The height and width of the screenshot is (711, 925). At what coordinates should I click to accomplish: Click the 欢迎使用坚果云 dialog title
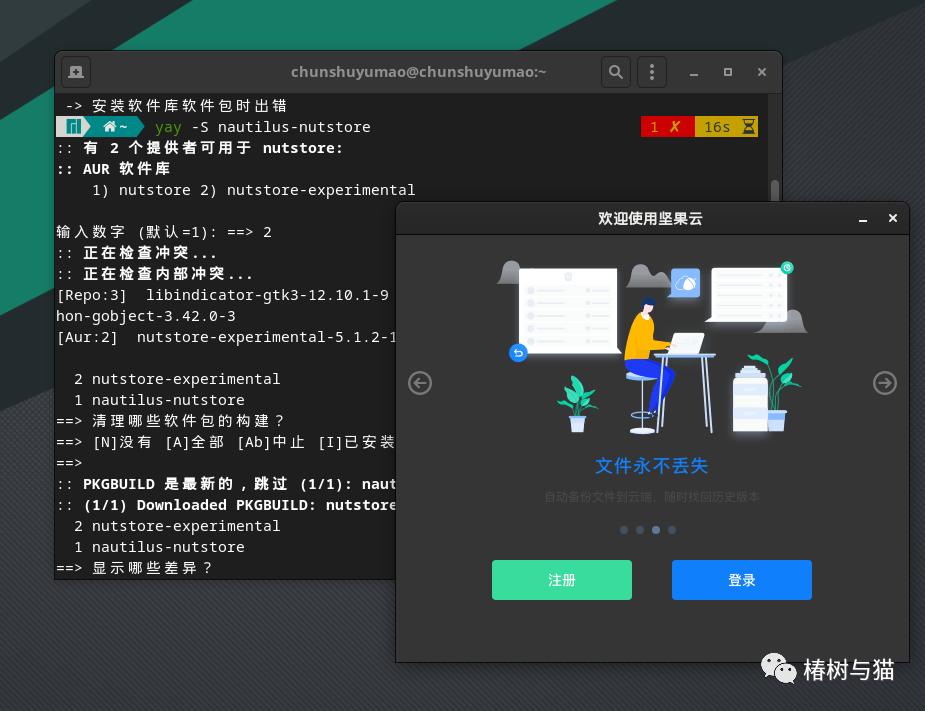coord(650,219)
